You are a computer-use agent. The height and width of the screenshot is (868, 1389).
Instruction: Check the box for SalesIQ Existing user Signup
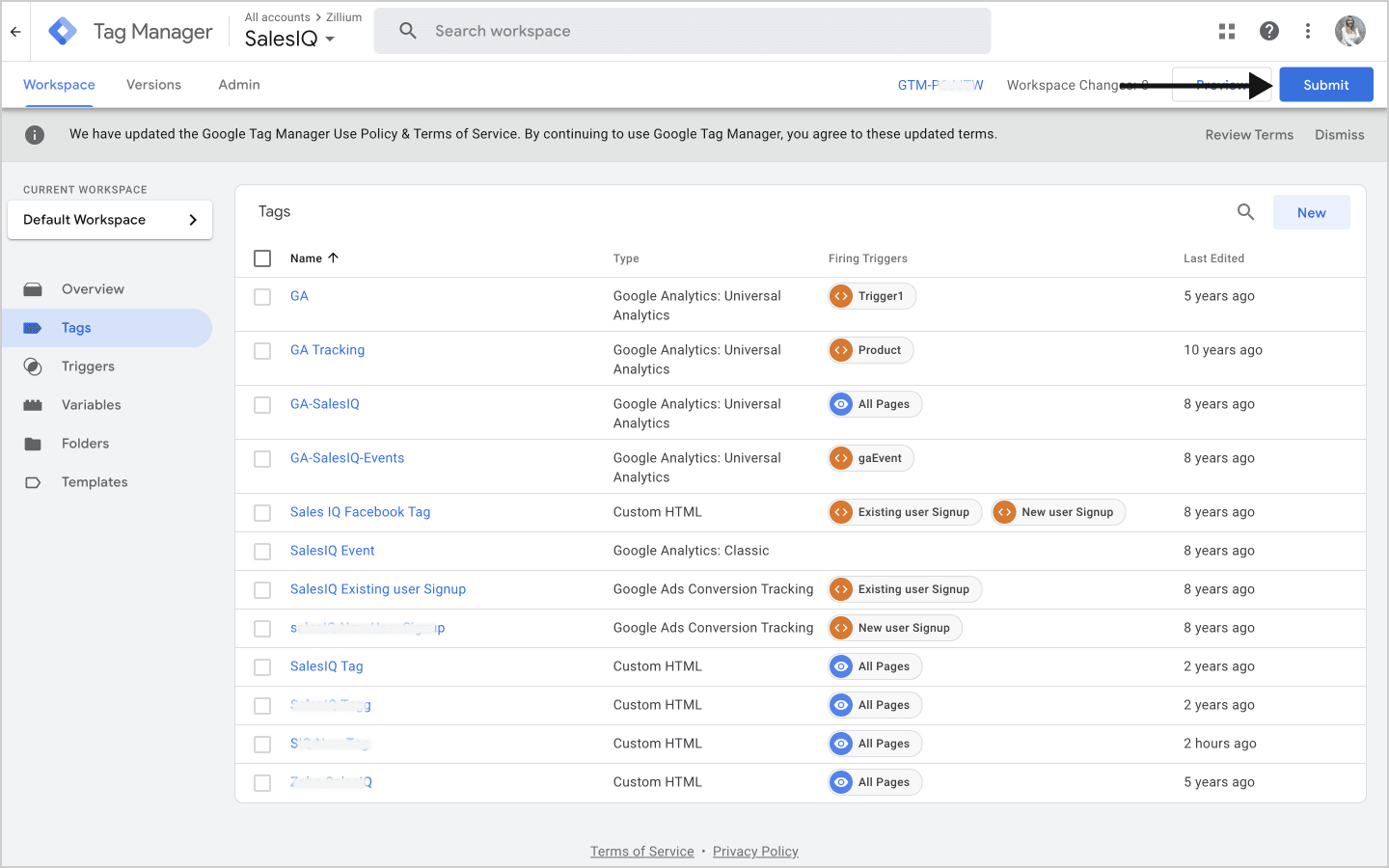(262, 590)
